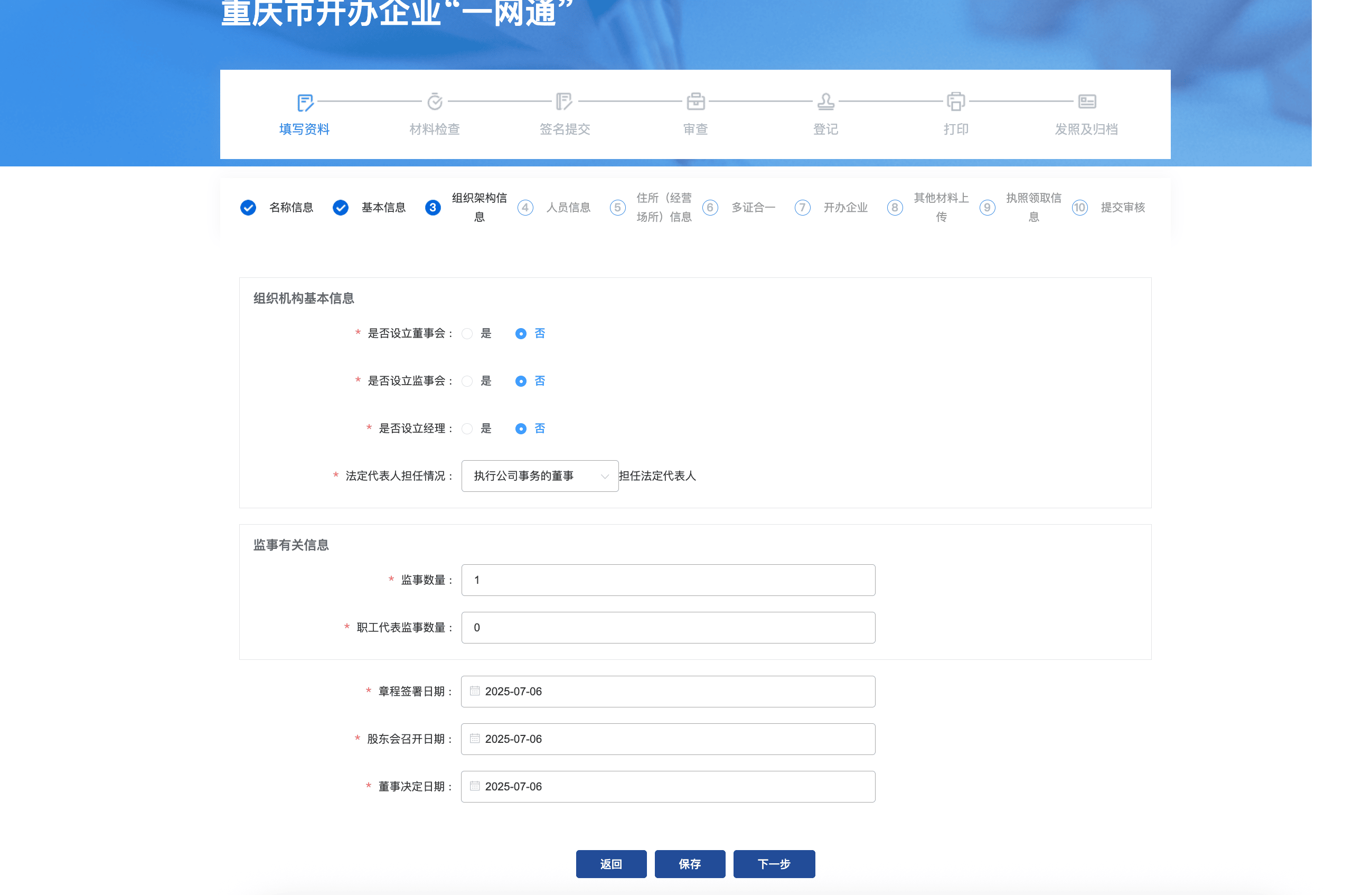Click the 审查 briefcase icon
This screenshot has width=1372, height=895.
click(695, 102)
